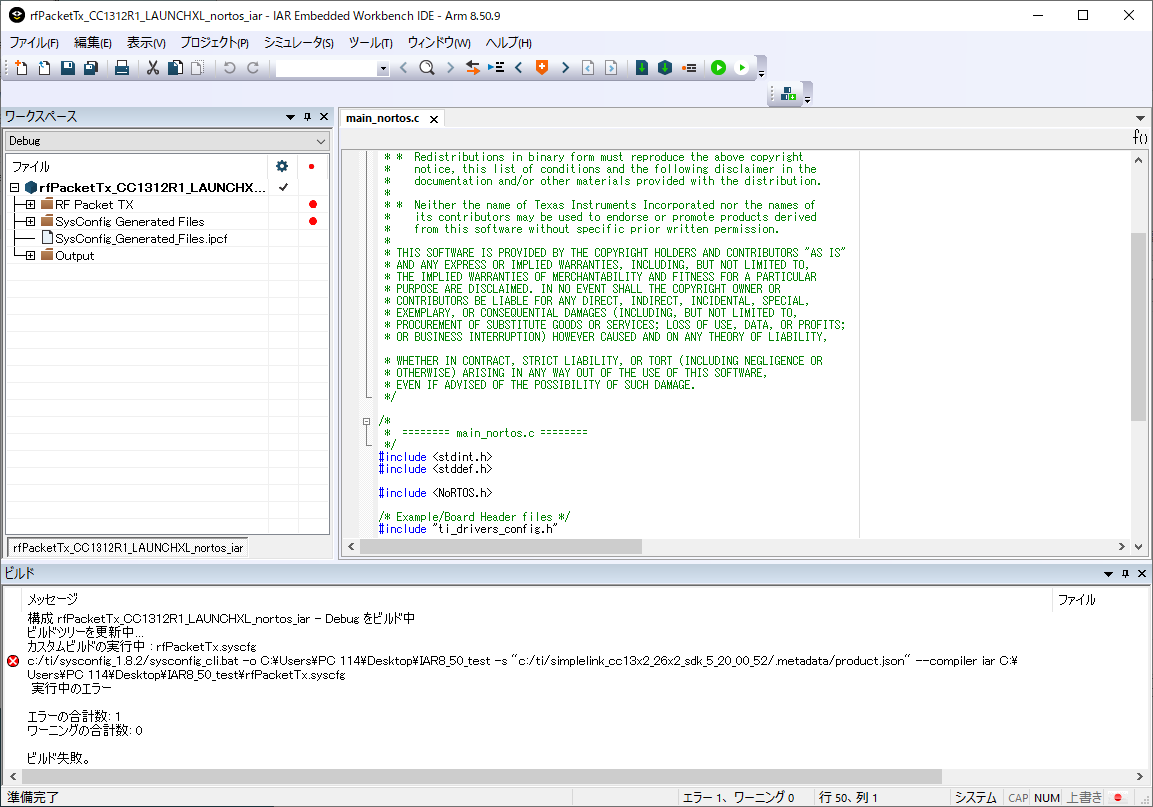This screenshot has width=1153, height=807.
Task: Click the orange Toggle Bookmark icon
Action: pyautogui.click(x=542, y=68)
